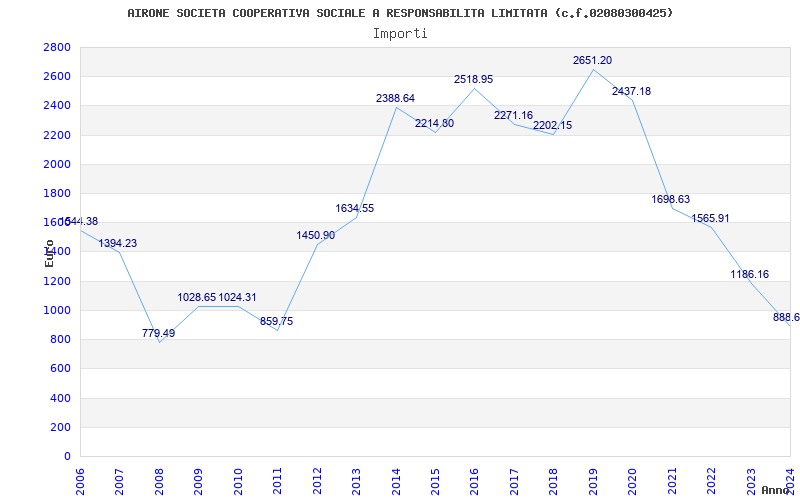Click data label 1394.23 for 2007
The height and width of the screenshot is (500, 800).
click(x=118, y=243)
